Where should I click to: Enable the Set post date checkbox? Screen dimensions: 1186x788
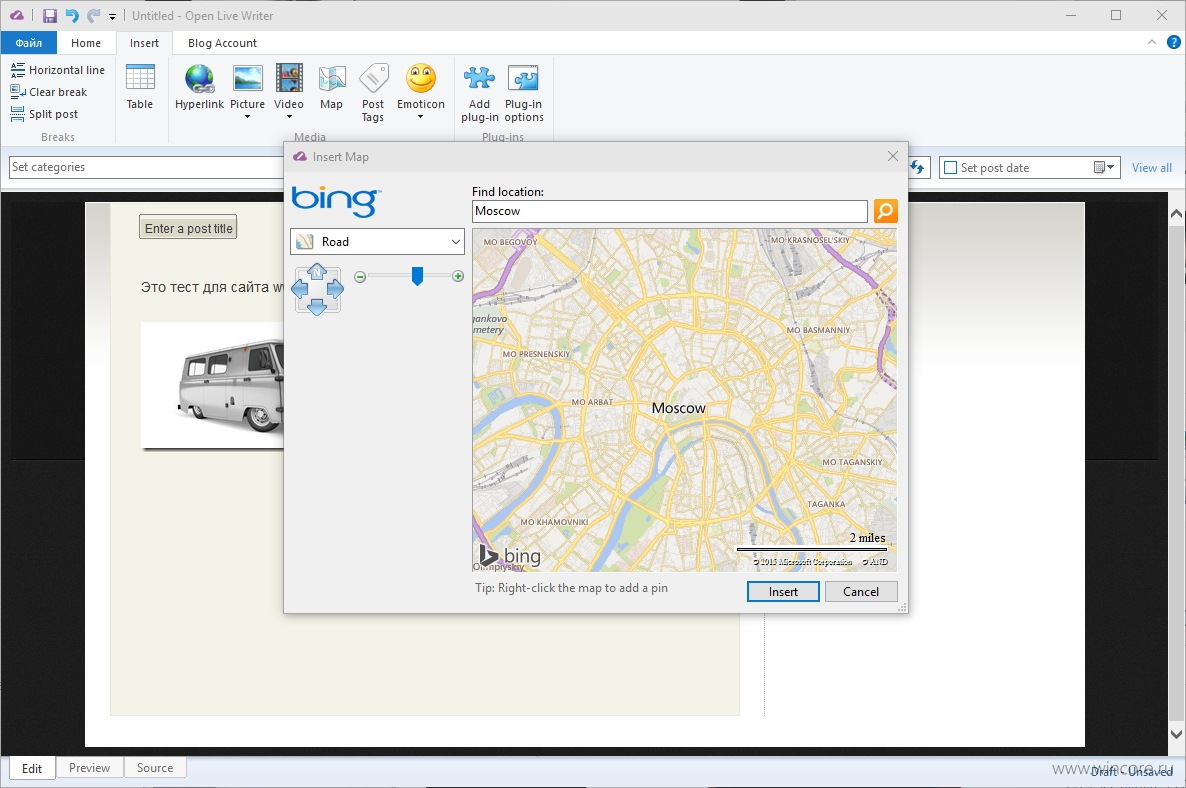951,168
